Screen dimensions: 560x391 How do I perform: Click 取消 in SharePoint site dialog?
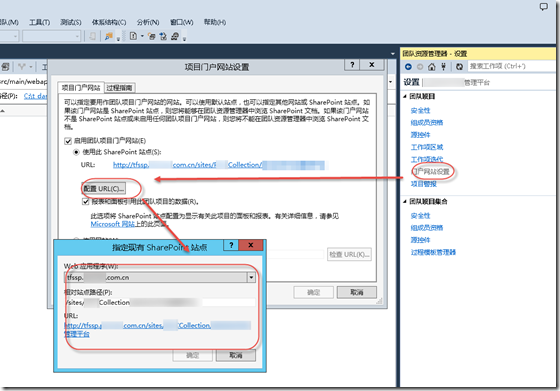(236, 355)
